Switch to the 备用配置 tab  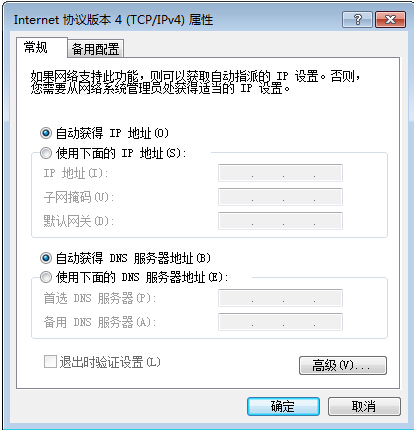coord(95,49)
